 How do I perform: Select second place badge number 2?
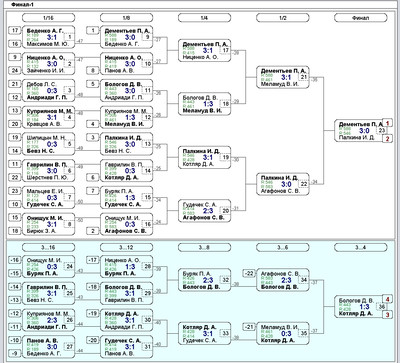387,139
